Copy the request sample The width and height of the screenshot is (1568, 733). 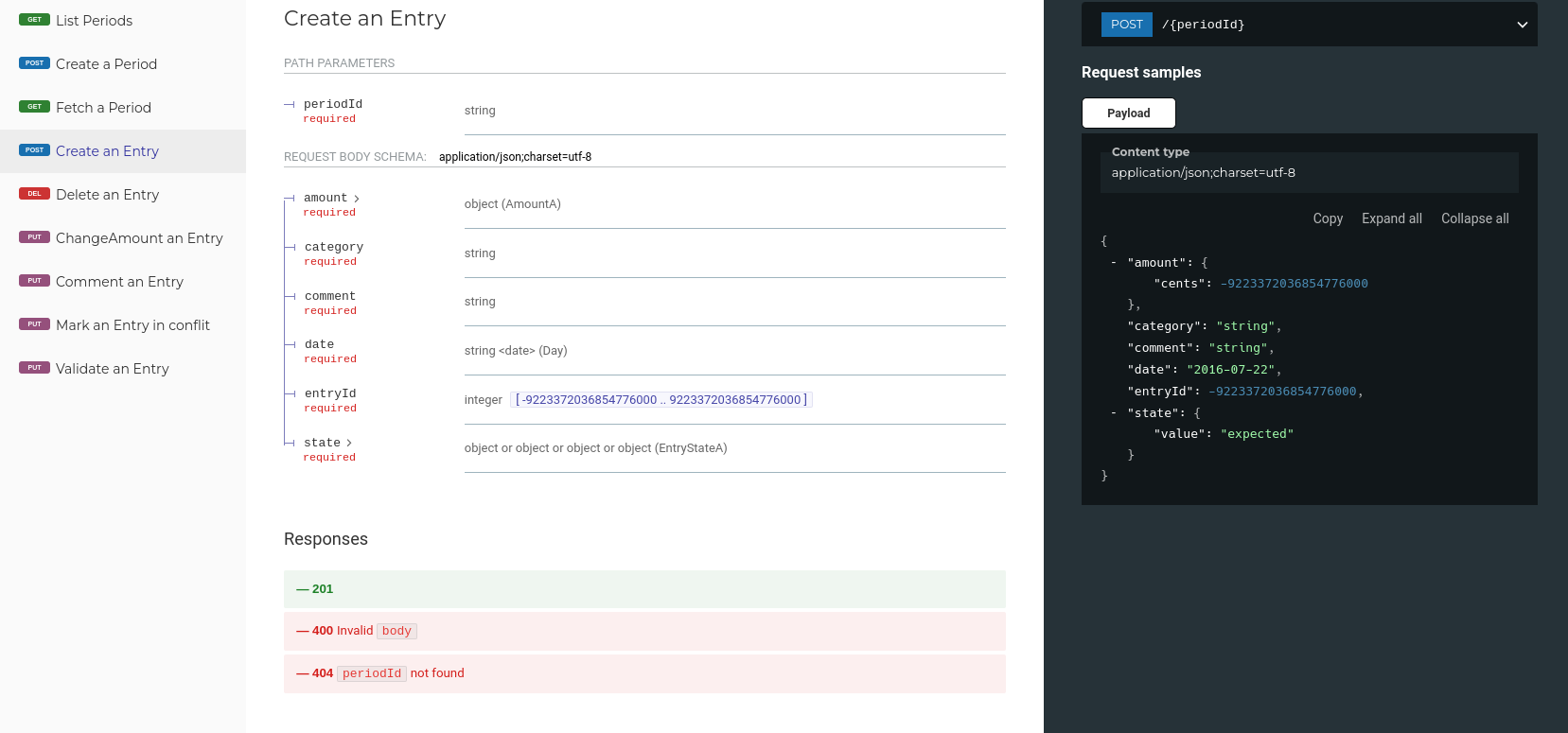(1328, 218)
